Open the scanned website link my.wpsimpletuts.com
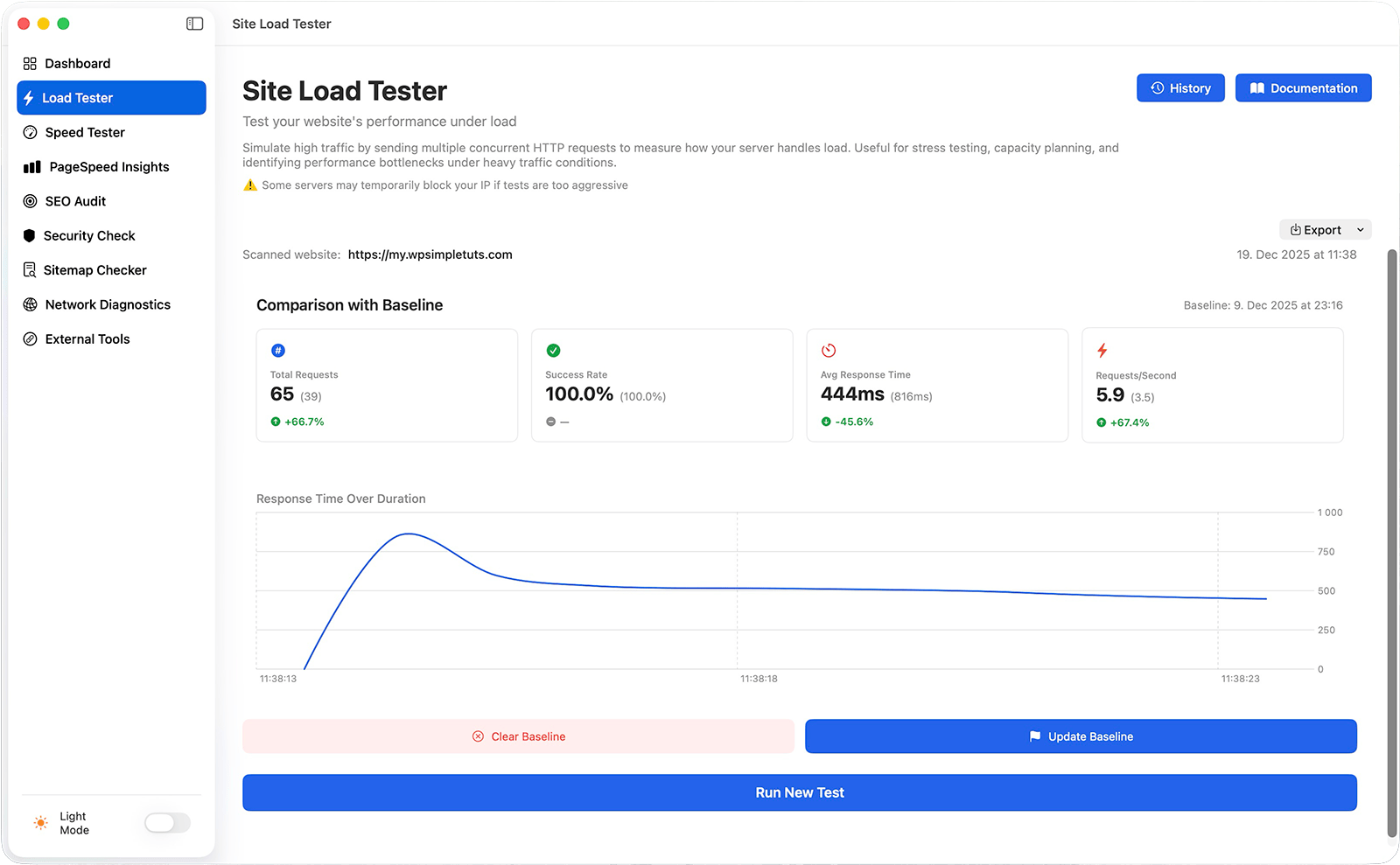Viewport: 1400px width, 865px height. pos(430,255)
